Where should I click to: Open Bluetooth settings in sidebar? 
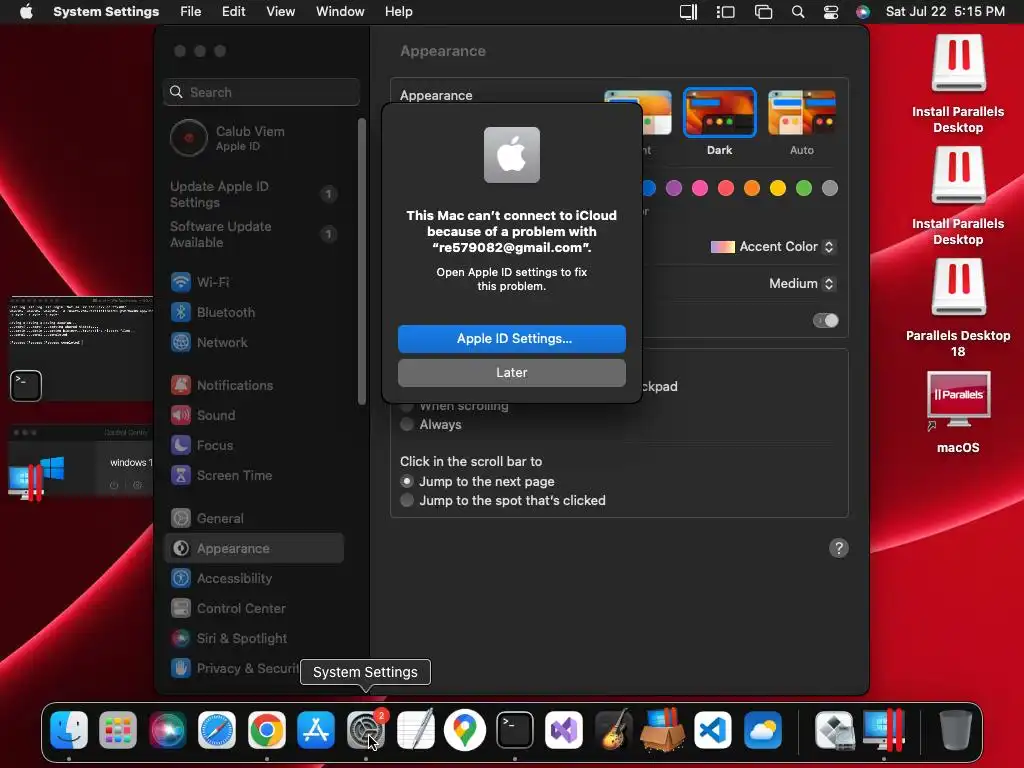tap(254, 312)
